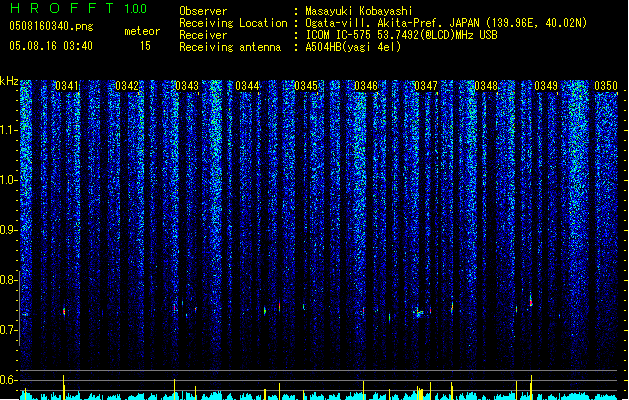Click the meteor echo just before 0341
The height and width of the screenshot is (400, 629).
(x=64, y=311)
